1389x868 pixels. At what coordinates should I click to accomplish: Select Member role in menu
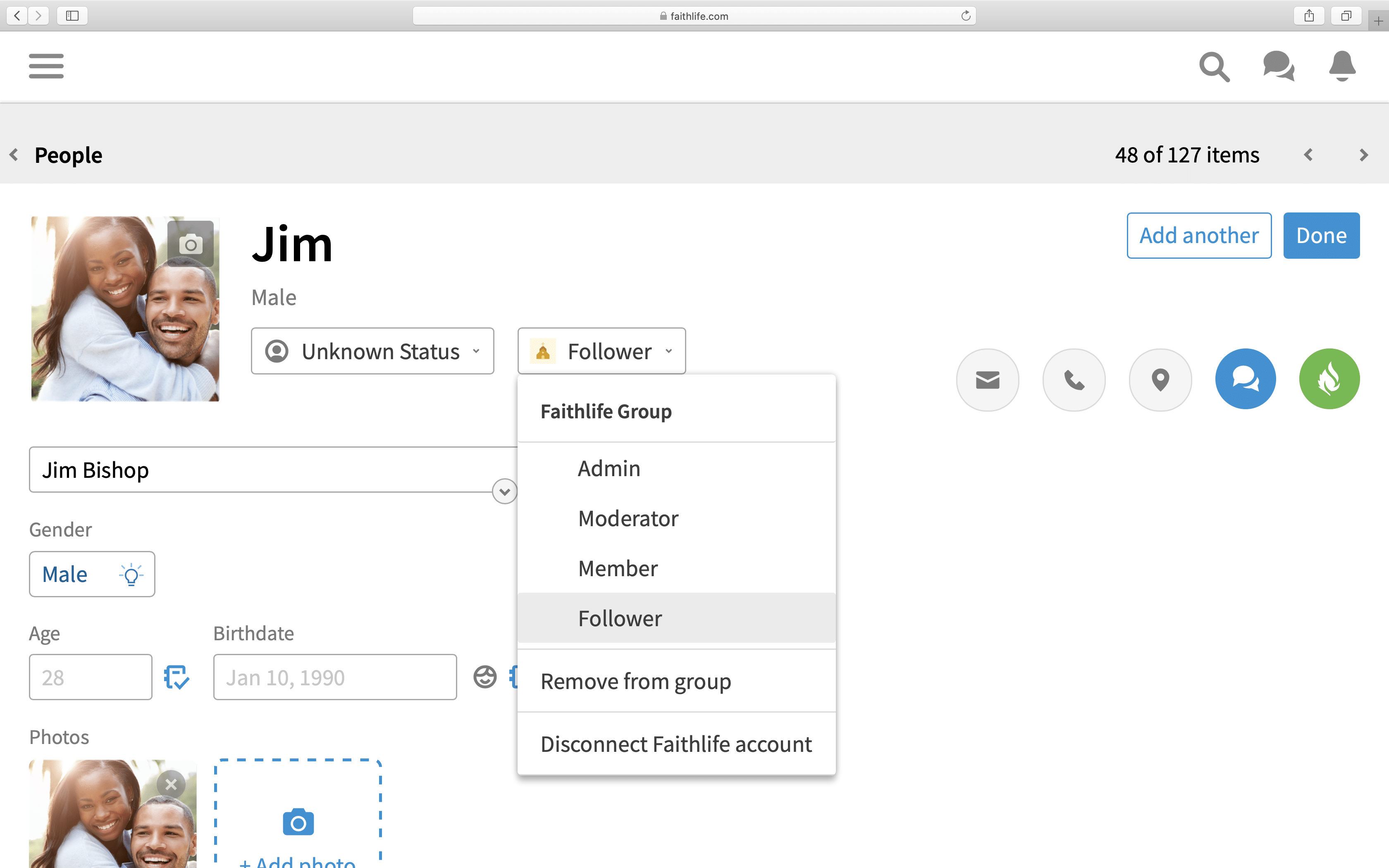pyautogui.click(x=676, y=568)
